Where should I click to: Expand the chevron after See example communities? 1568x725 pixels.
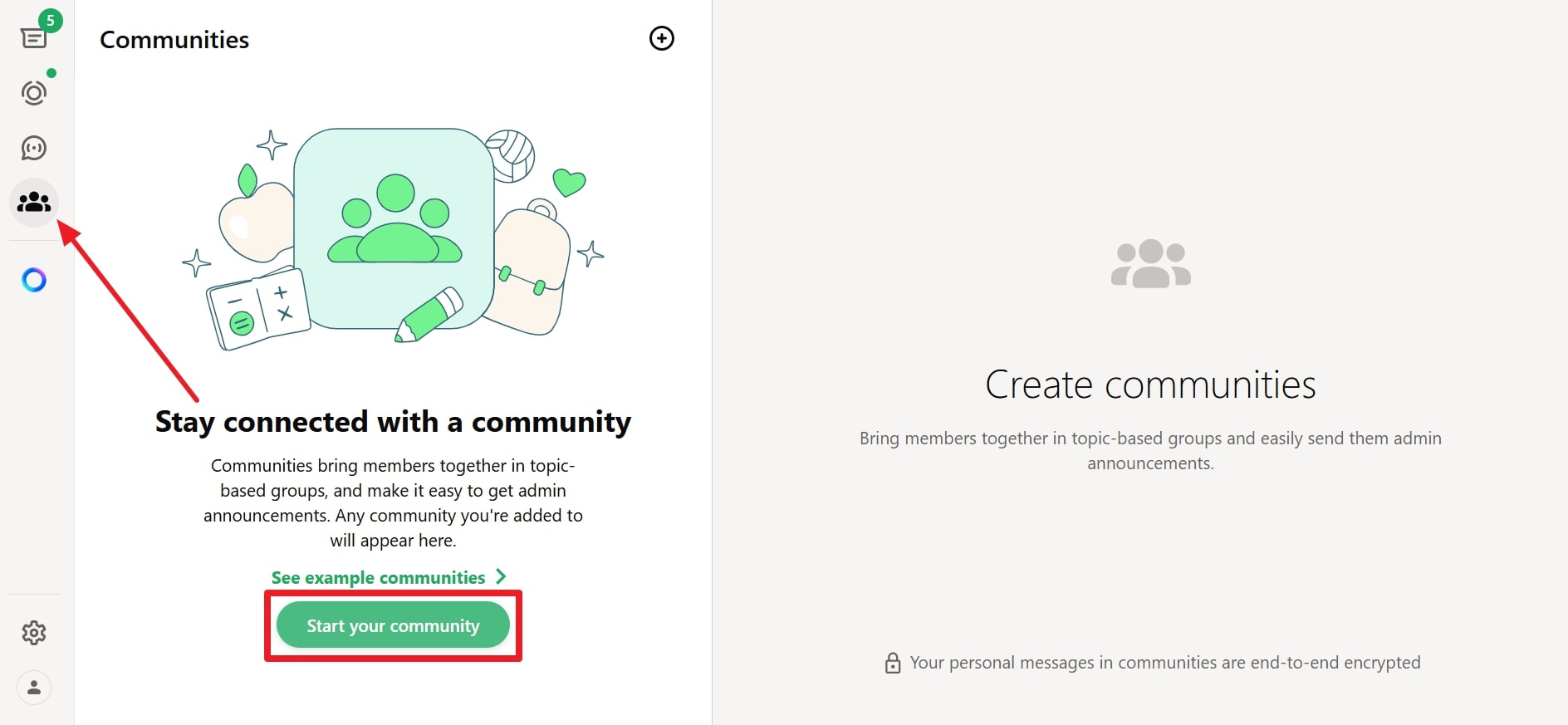click(x=501, y=576)
